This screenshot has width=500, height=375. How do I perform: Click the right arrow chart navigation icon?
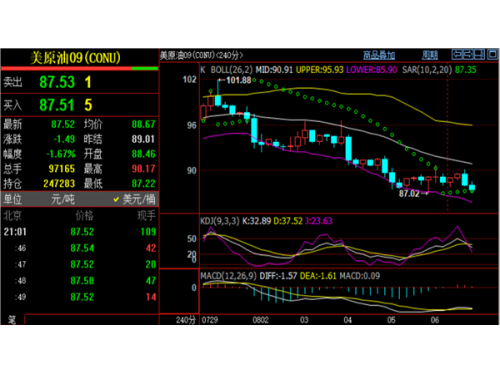click(468, 54)
